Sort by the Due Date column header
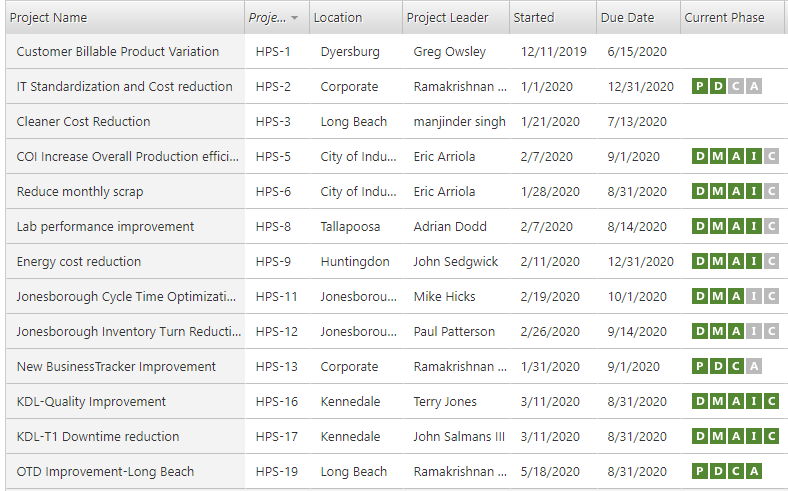Viewport: 788px width, 491px height. click(627, 17)
